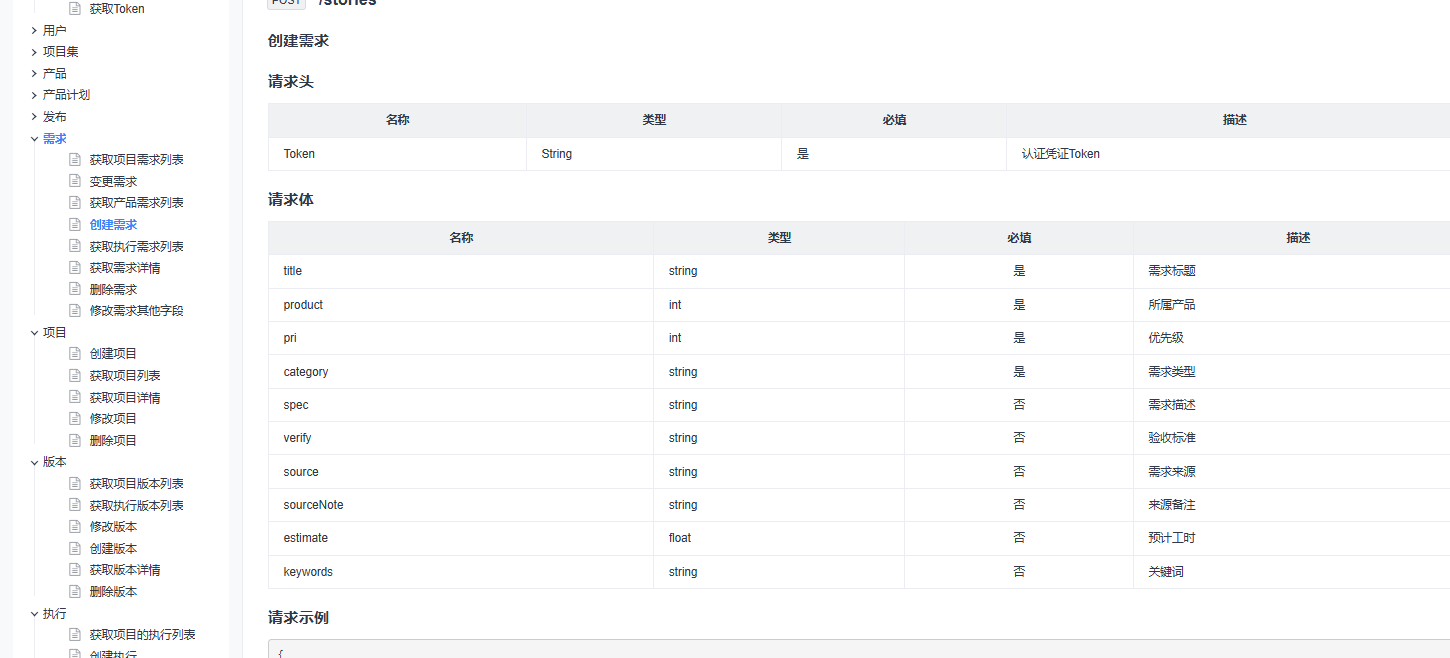
Task: Expand the 产品 tree section
Action: coord(34,73)
